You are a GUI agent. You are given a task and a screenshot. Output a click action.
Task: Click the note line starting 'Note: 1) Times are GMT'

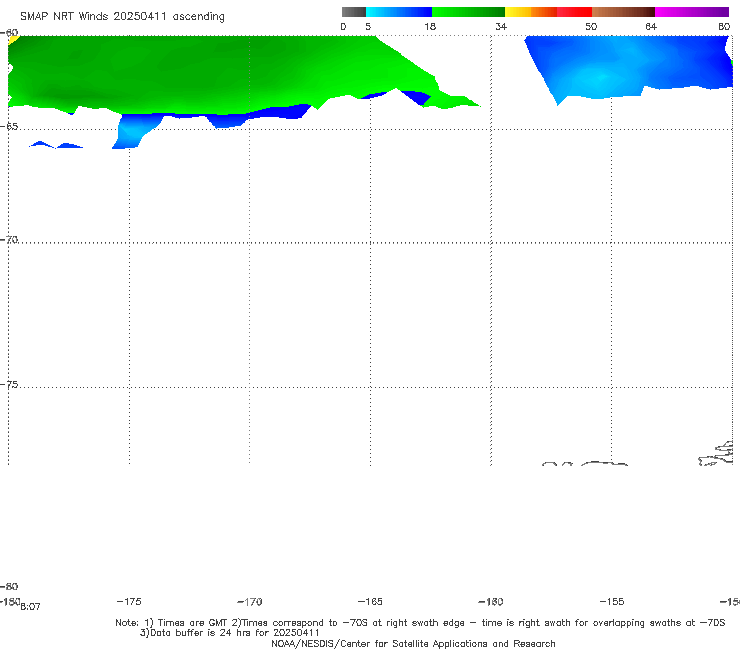tap(420, 623)
